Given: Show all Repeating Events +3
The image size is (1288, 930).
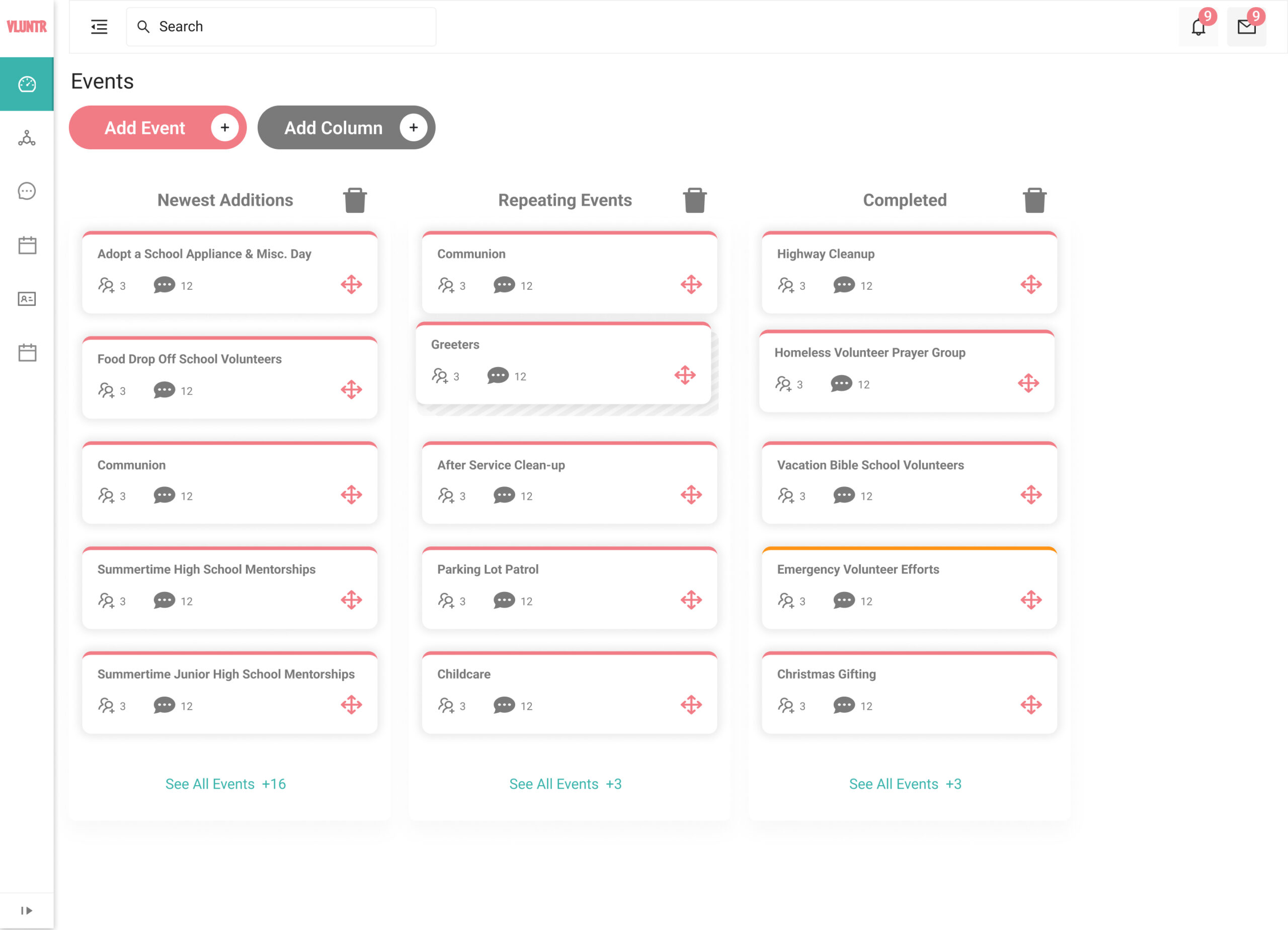Looking at the screenshot, I should point(565,784).
